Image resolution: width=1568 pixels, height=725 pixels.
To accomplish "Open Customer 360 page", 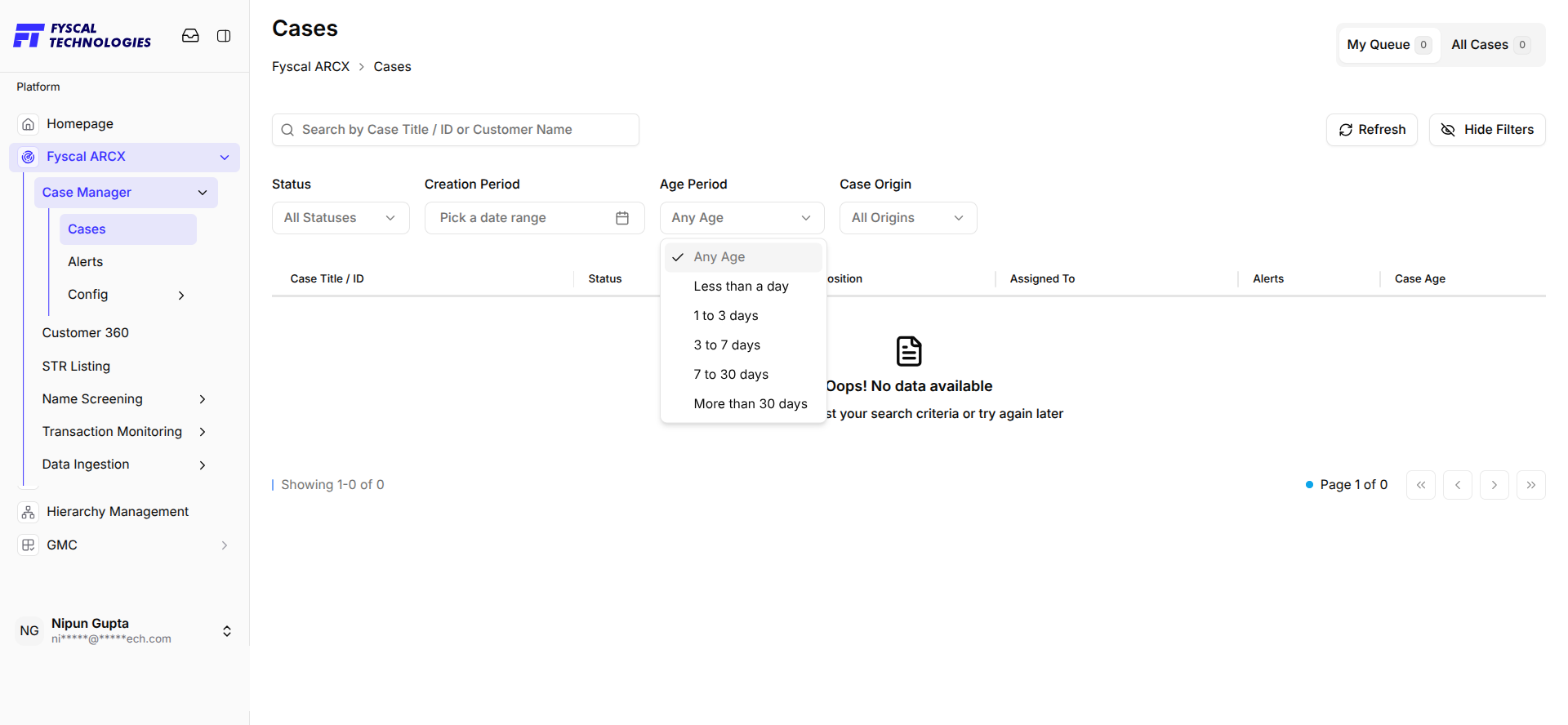I will (x=86, y=333).
